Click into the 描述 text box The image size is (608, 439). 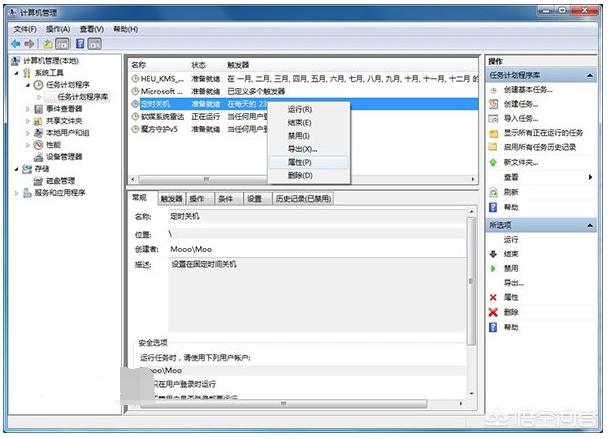pyautogui.click(x=317, y=296)
